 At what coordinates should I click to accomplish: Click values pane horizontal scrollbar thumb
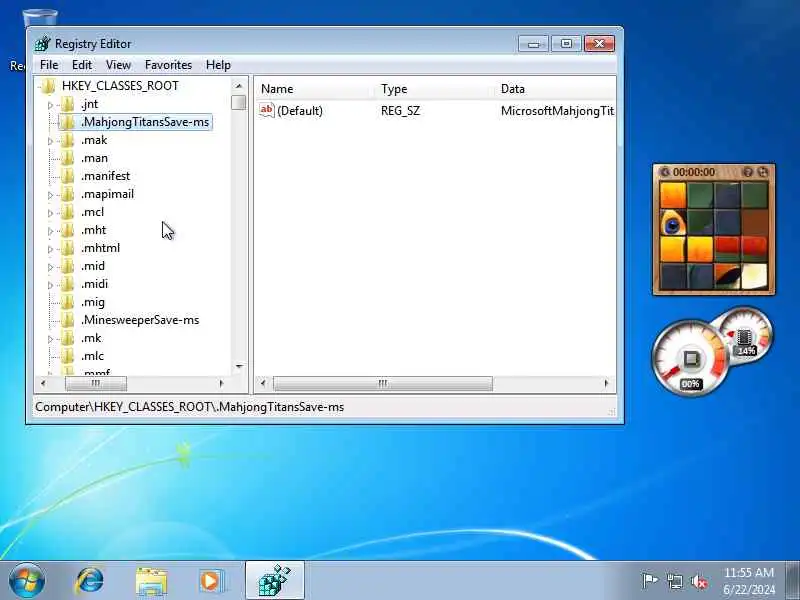383,383
